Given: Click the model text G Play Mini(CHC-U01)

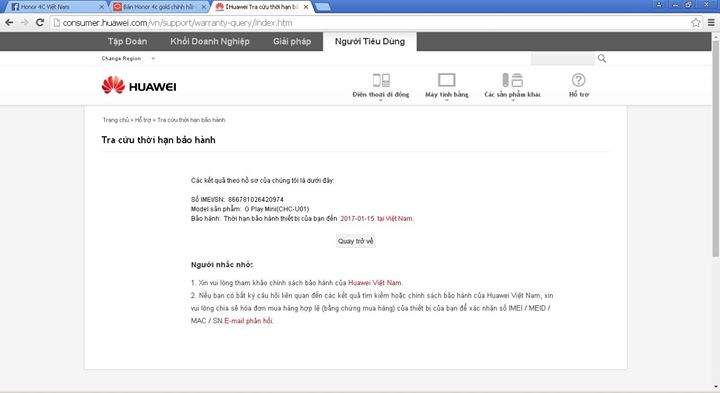Looking at the screenshot, I should 277,209.
